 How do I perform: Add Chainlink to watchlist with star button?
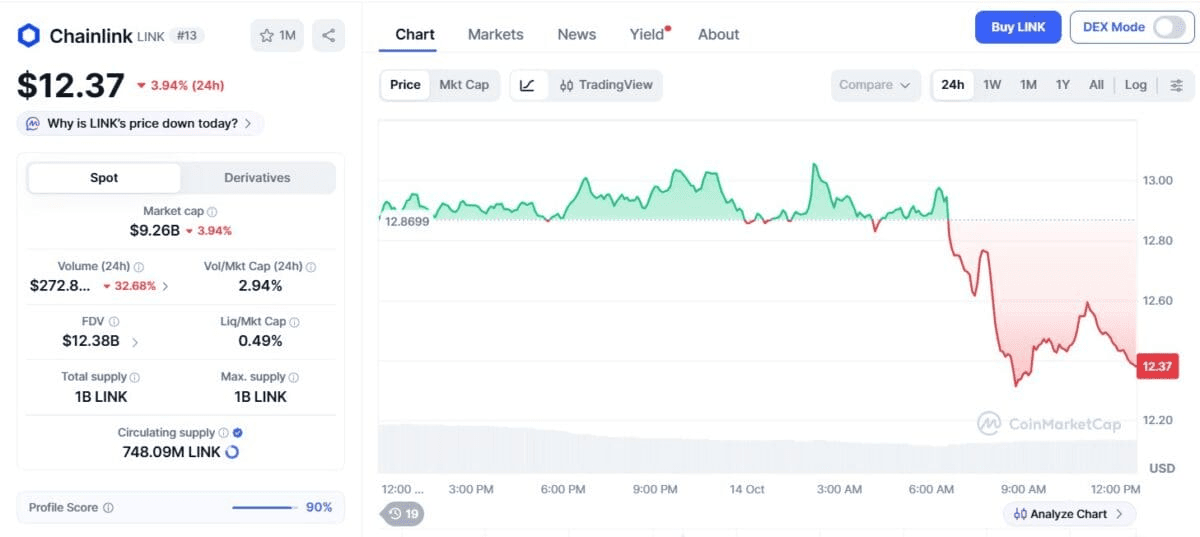point(278,36)
